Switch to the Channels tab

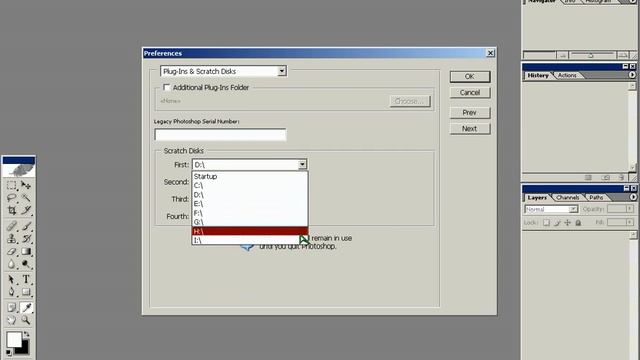568,198
